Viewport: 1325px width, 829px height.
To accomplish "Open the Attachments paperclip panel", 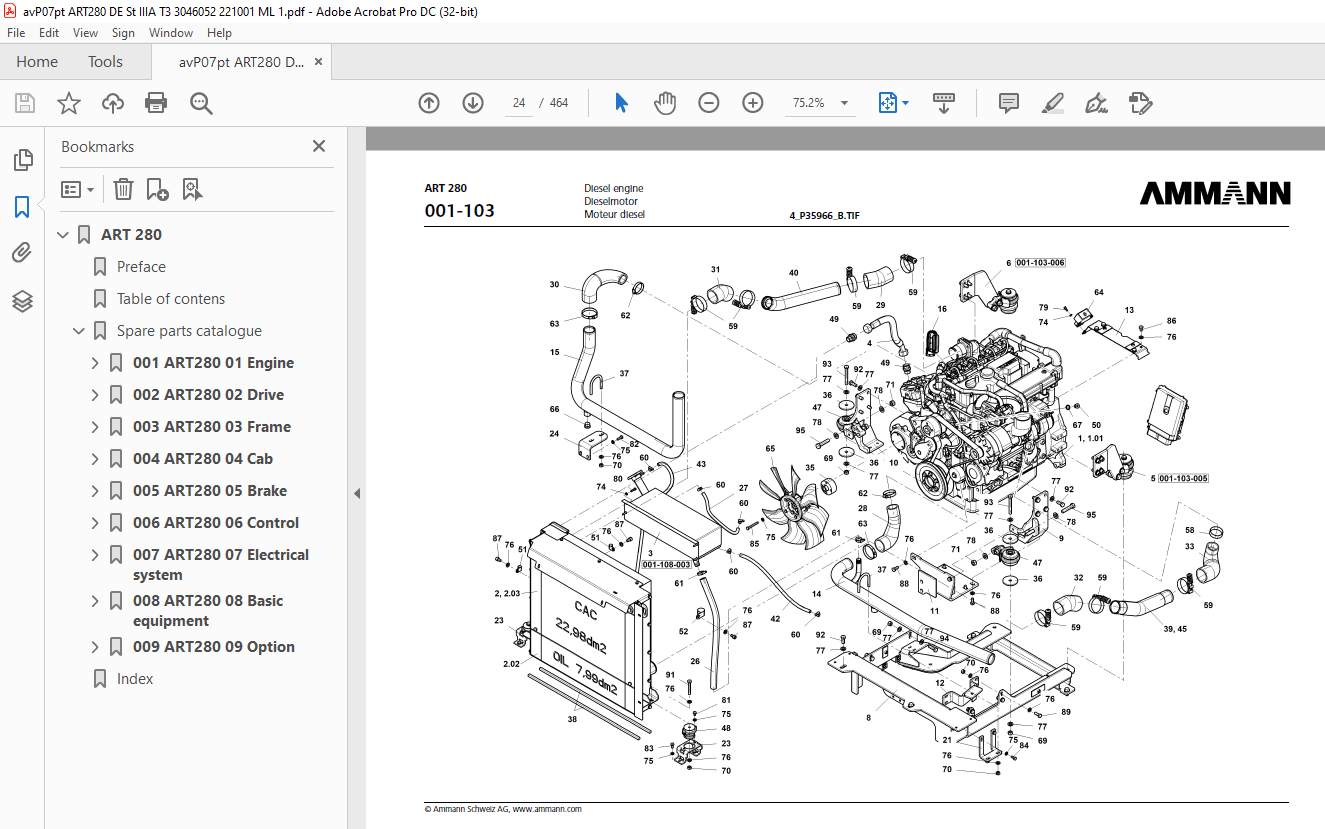I will pyautogui.click(x=22, y=253).
